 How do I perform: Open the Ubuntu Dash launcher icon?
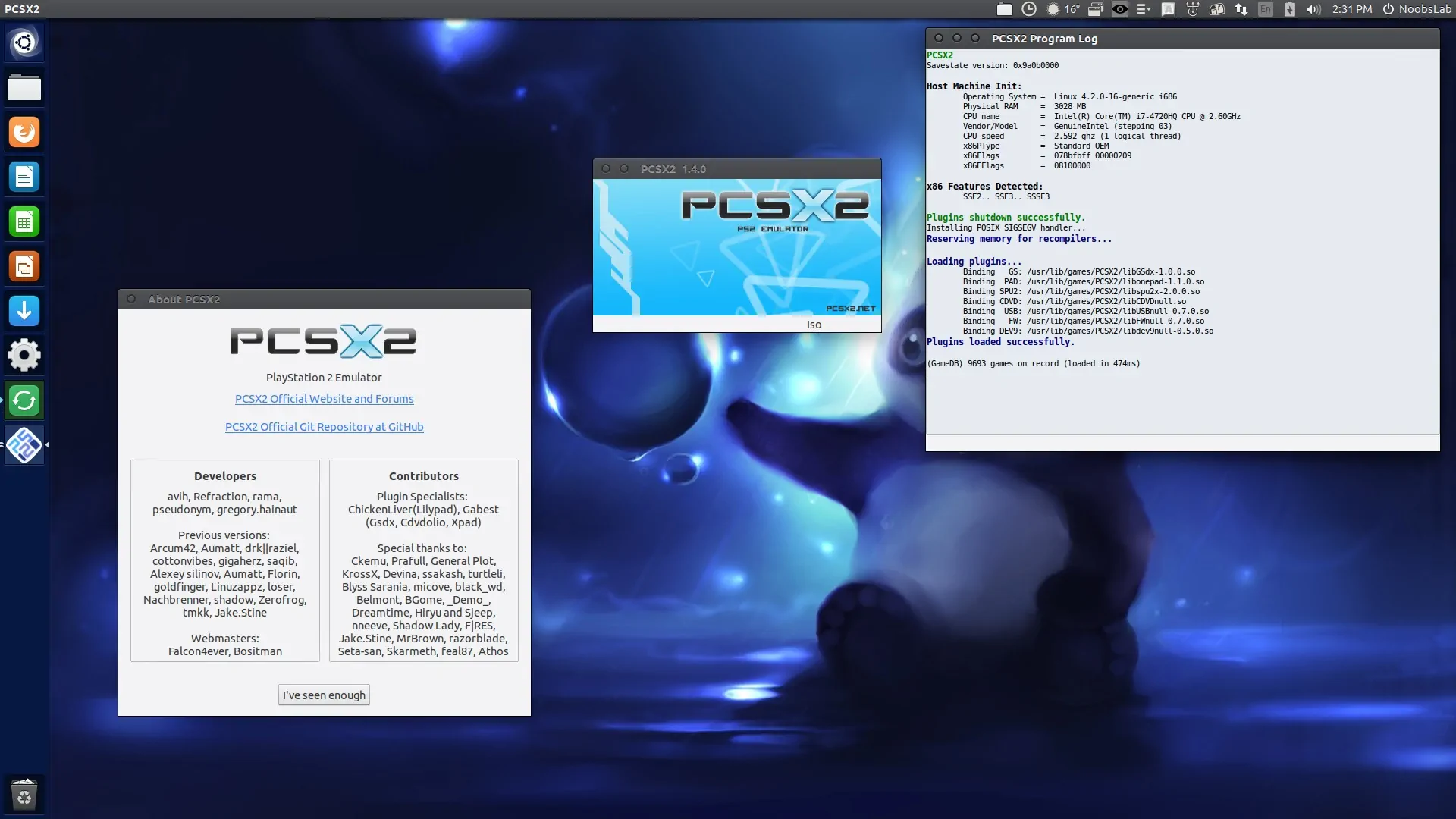[x=24, y=42]
